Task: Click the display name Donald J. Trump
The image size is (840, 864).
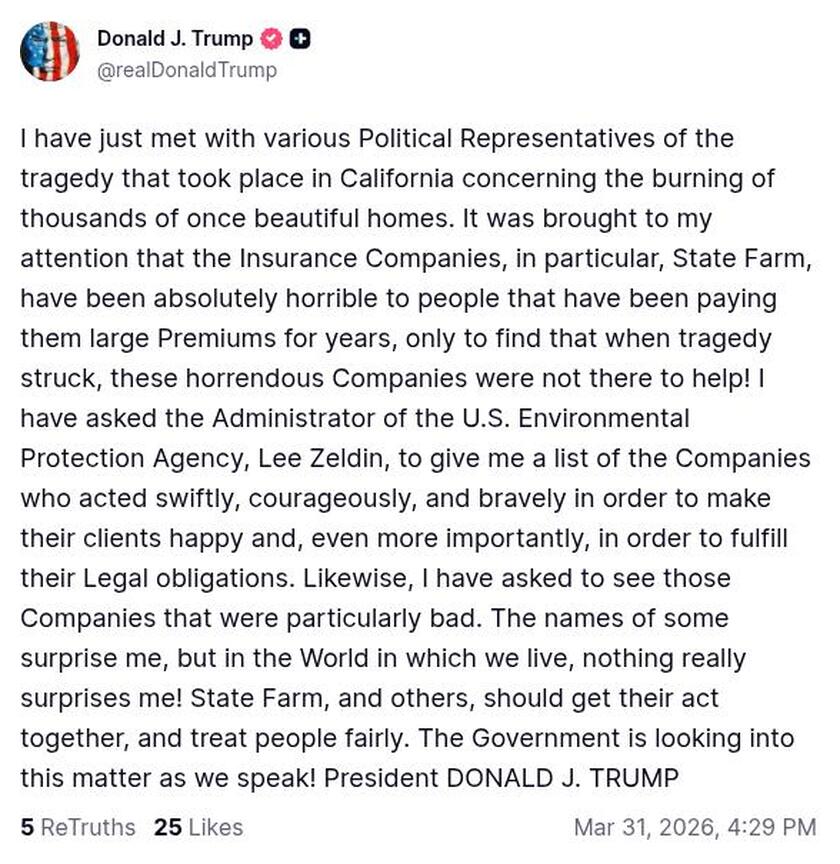Action: [173, 39]
